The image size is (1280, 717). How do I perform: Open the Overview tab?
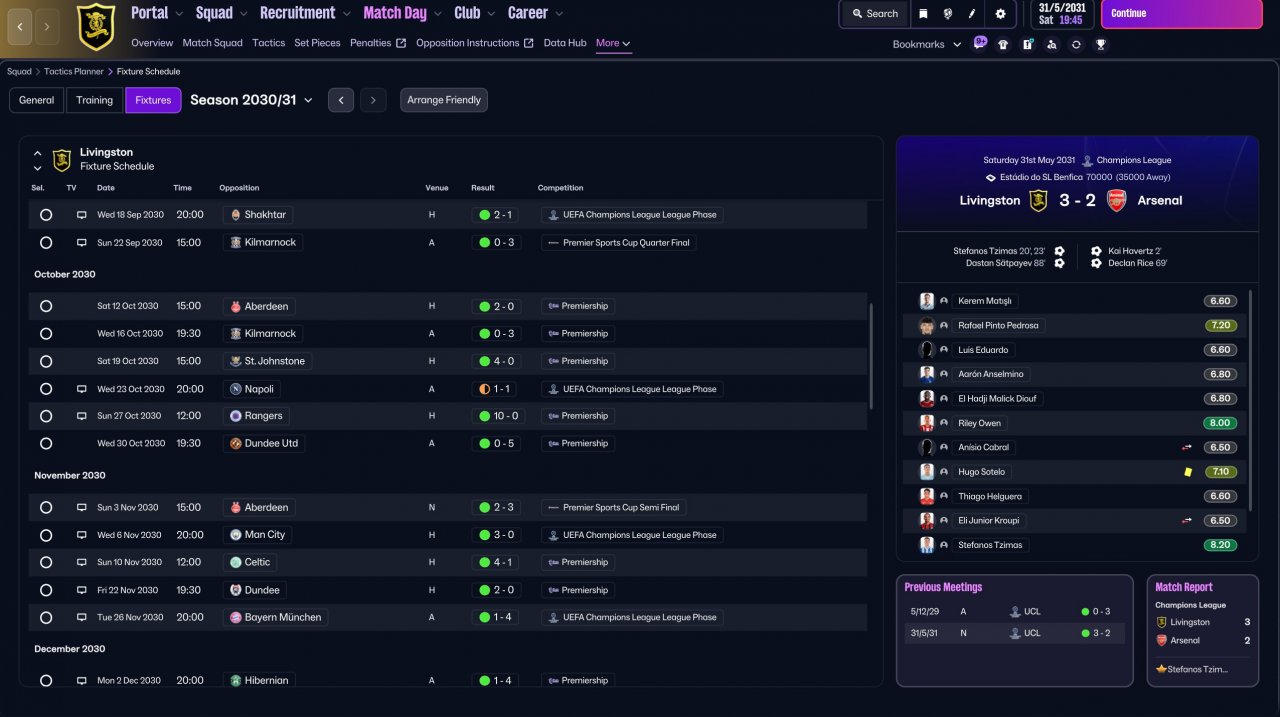[152, 43]
